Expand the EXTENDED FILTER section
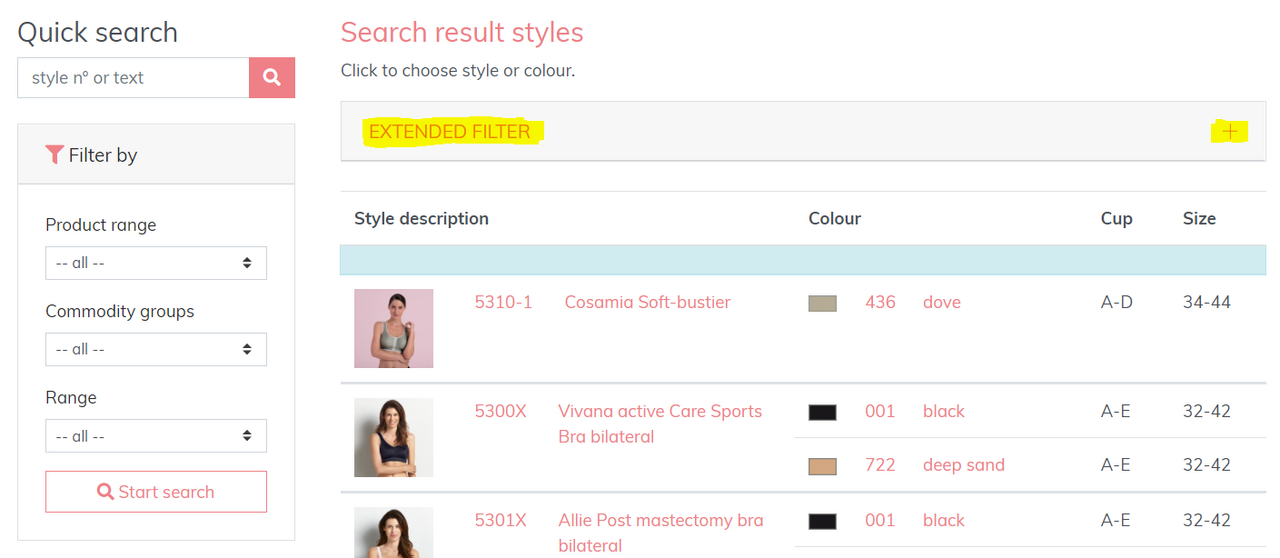This screenshot has height=558, width=1280. point(449,131)
